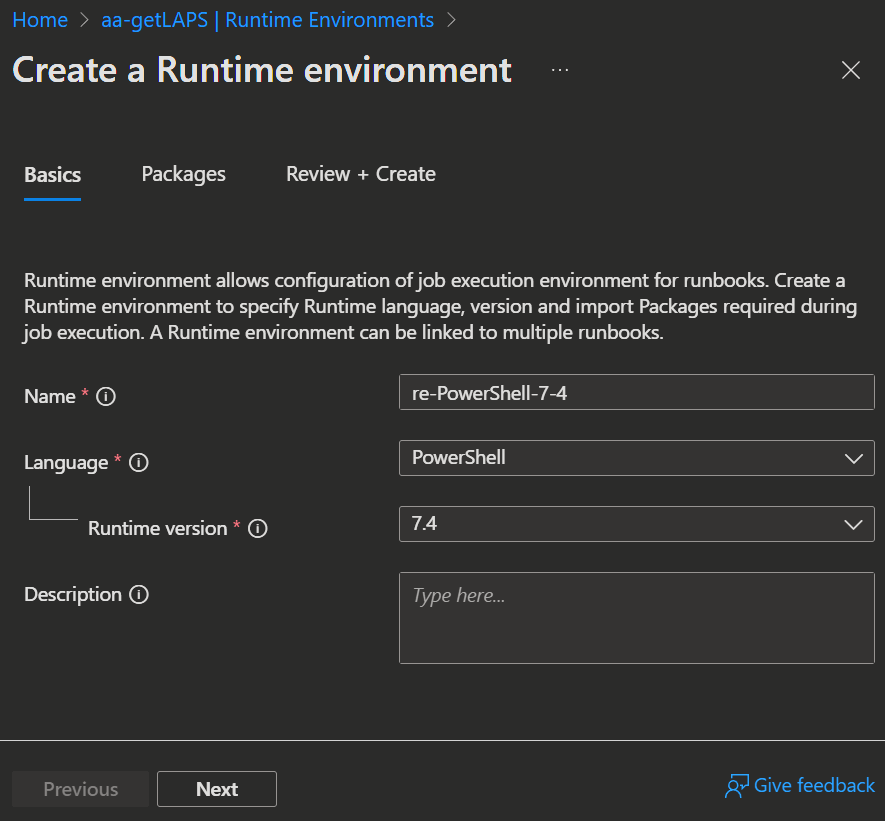
Task: Close the Create a Runtime environment pane
Action: coord(850,70)
